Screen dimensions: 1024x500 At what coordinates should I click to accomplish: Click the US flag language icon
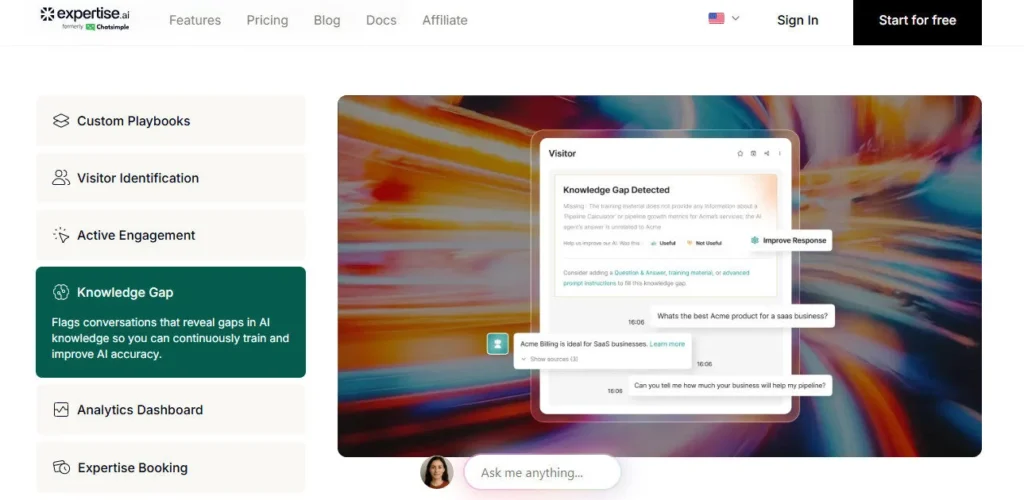716,18
